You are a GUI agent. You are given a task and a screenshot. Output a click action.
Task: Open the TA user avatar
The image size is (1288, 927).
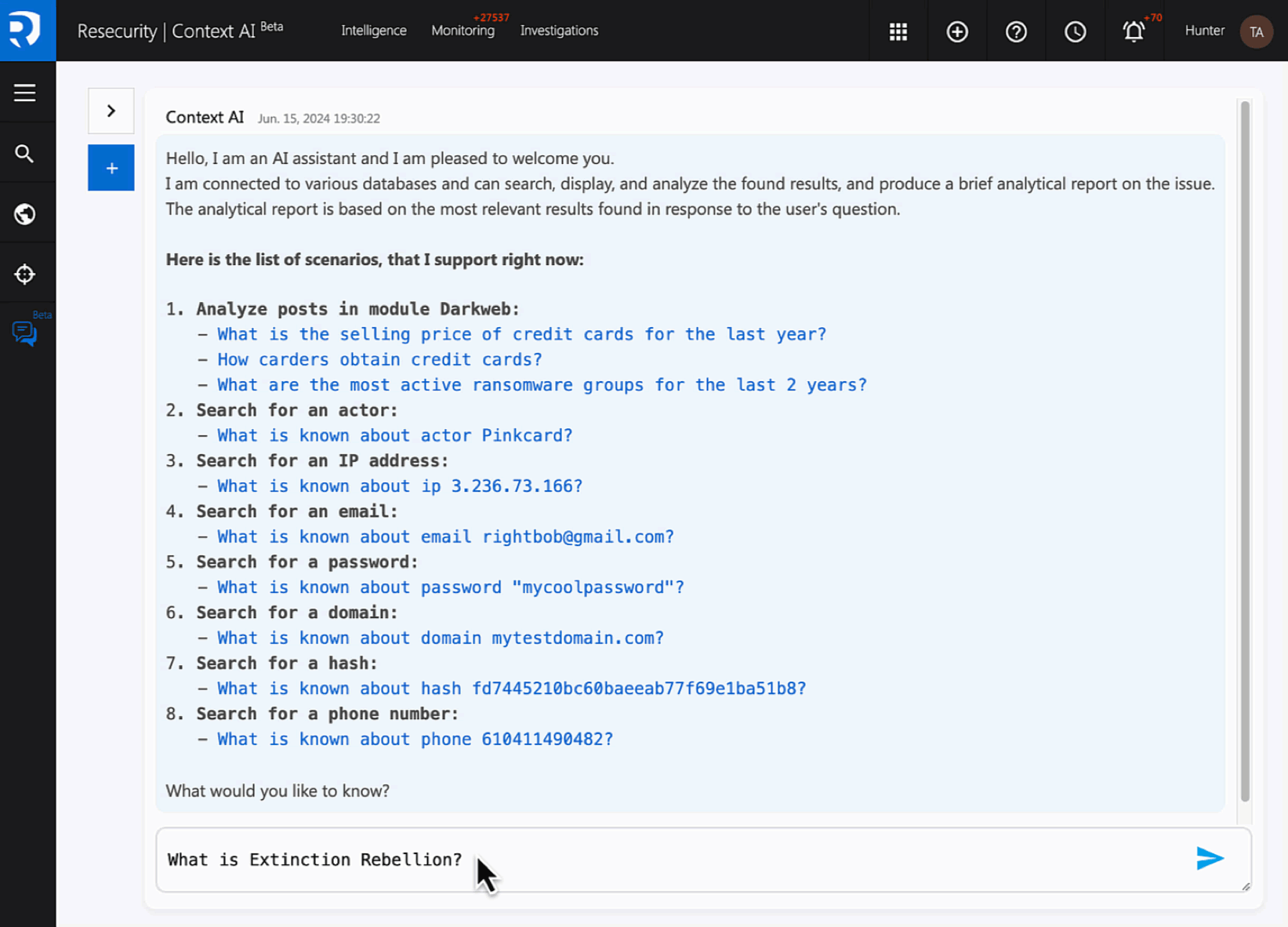(1256, 31)
